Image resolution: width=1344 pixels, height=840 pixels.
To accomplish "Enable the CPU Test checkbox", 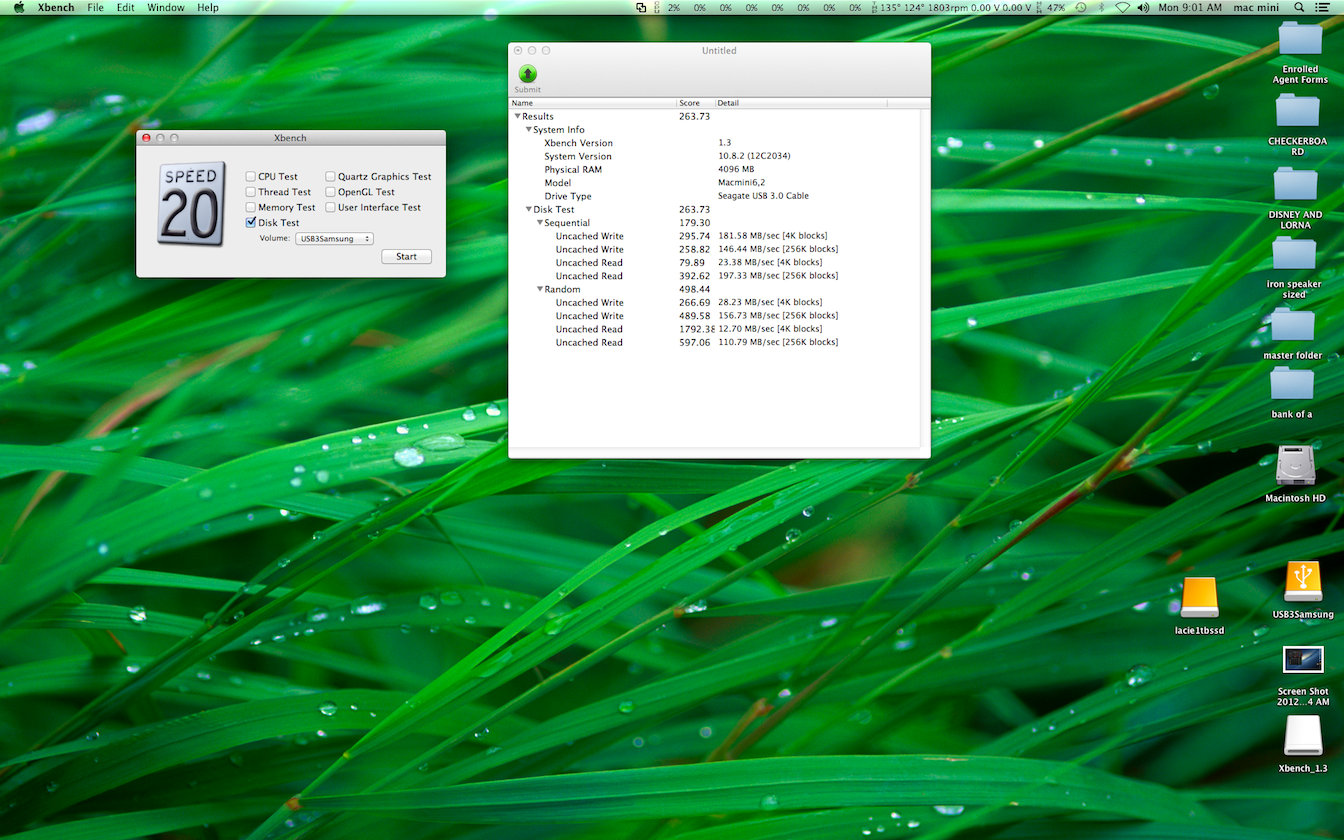I will (x=251, y=176).
